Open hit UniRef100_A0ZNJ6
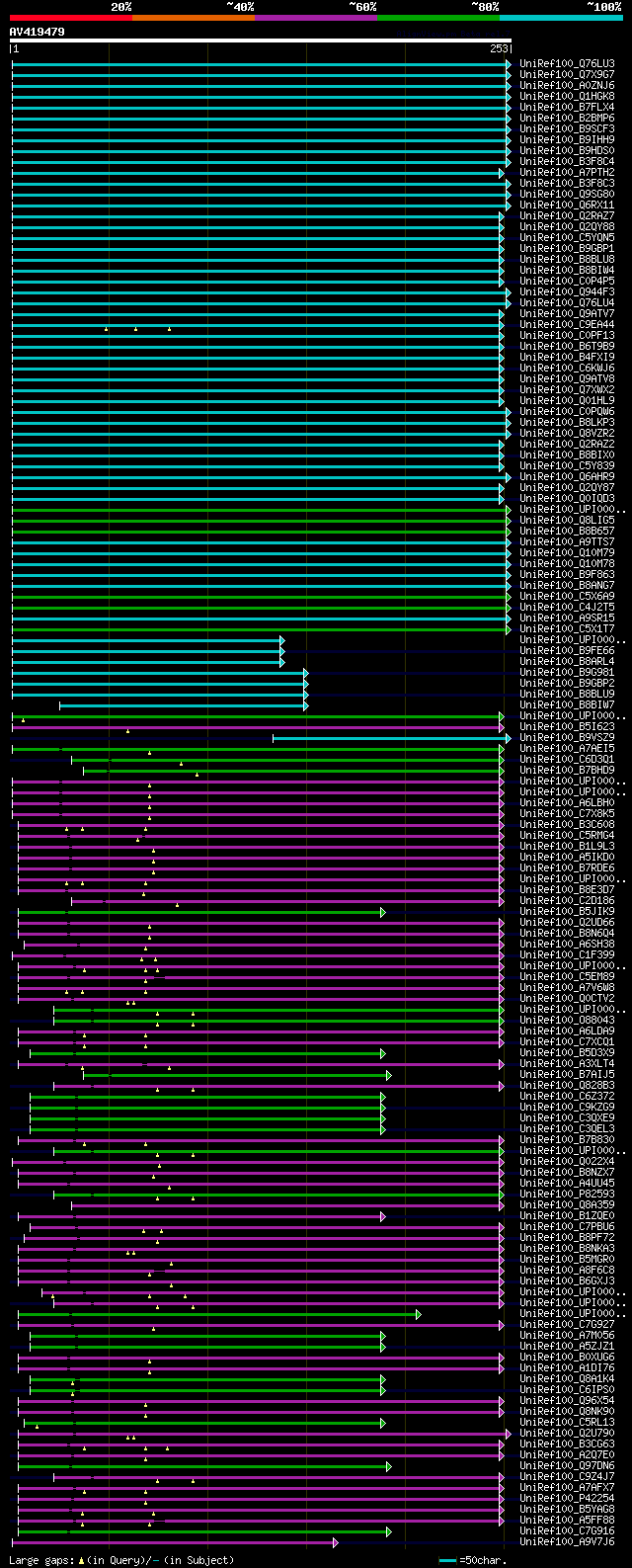This screenshot has height=1568, width=632. pos(567,86)
